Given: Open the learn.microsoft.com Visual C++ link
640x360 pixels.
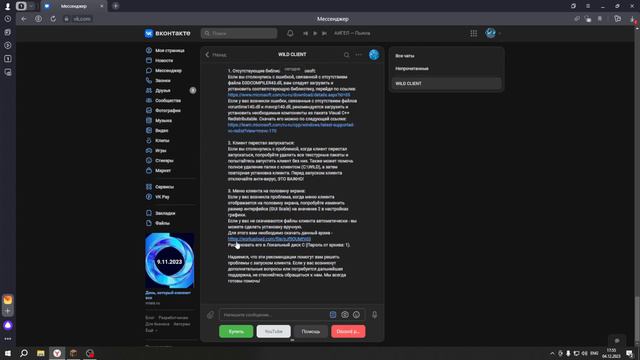Looking at the screenshot, I should point(291,128).
